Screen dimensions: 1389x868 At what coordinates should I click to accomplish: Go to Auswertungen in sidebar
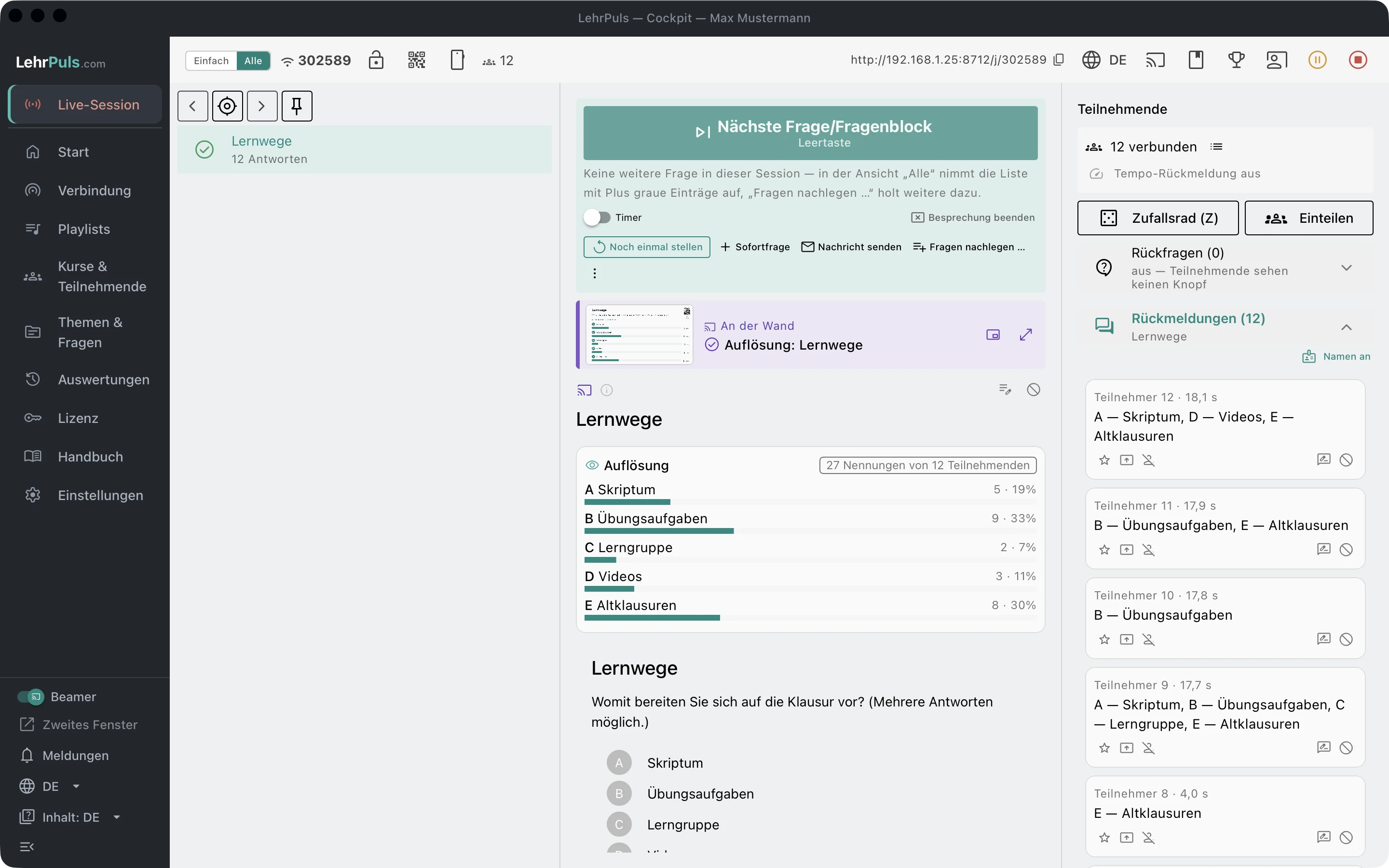tap(85, 380)
